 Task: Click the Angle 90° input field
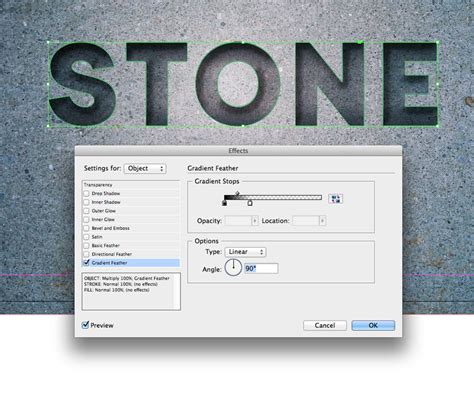(x=261, y=268)
